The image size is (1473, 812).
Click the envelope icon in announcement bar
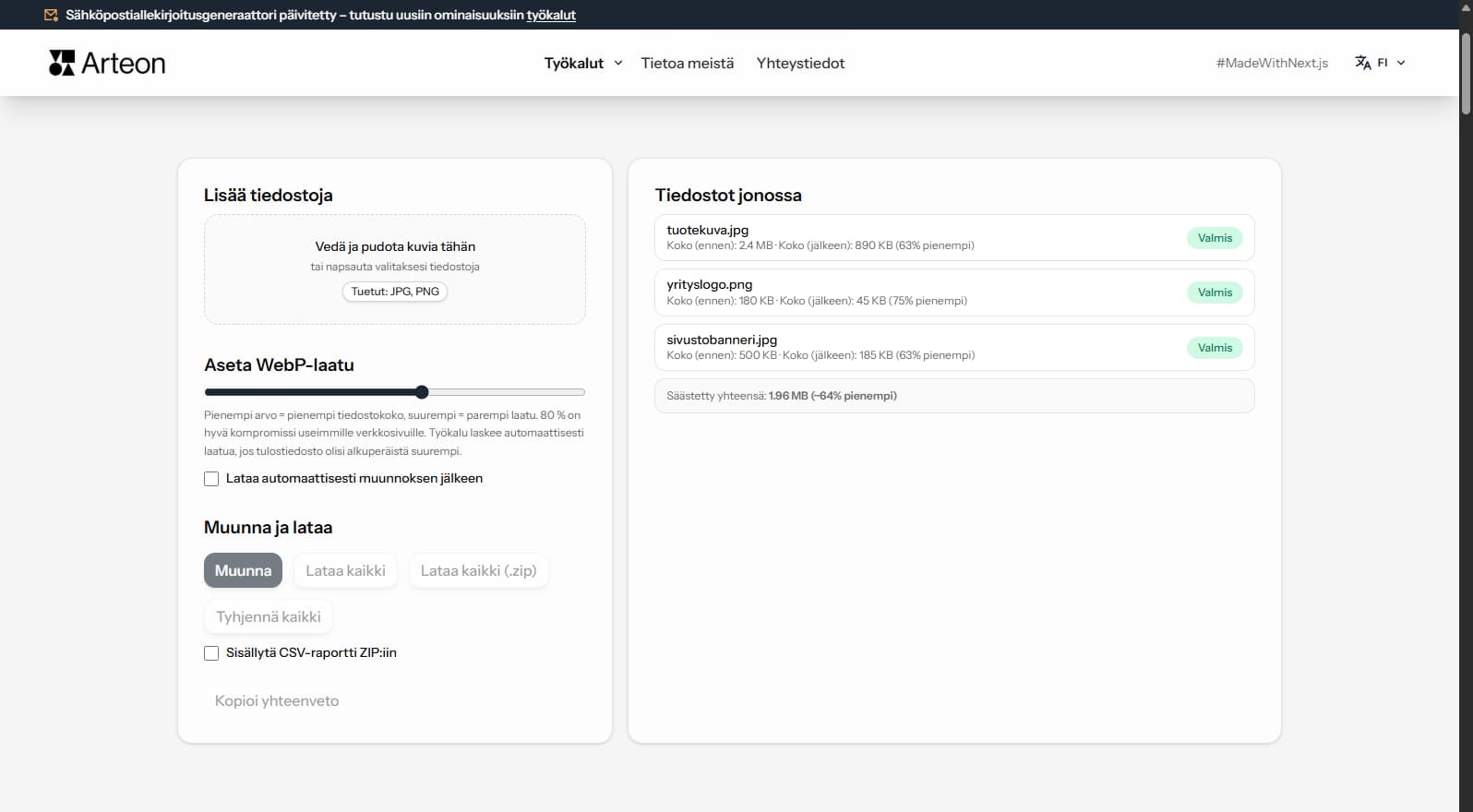51,15
